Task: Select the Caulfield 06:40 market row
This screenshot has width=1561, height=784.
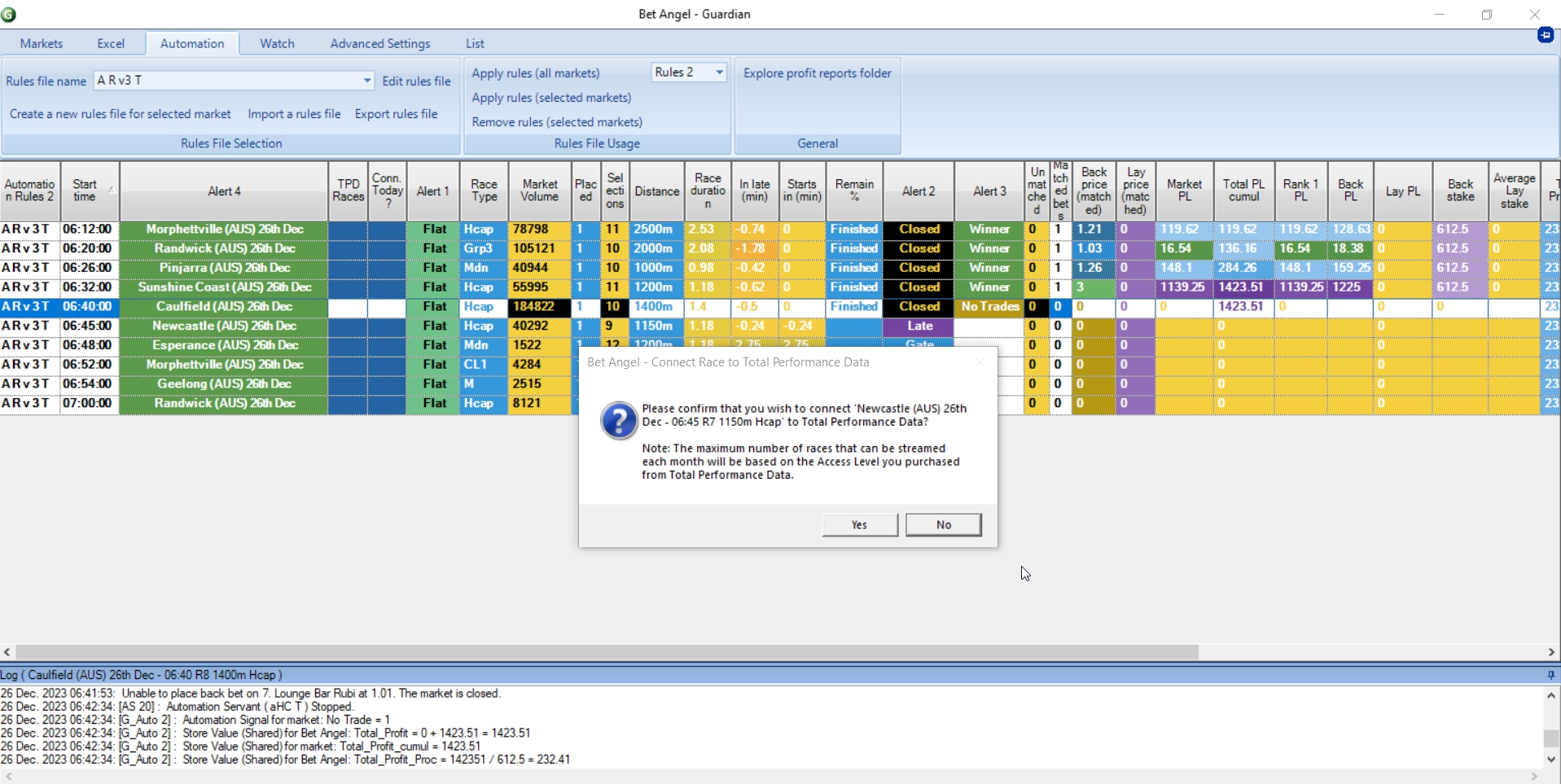Action: tap(224, 307)
